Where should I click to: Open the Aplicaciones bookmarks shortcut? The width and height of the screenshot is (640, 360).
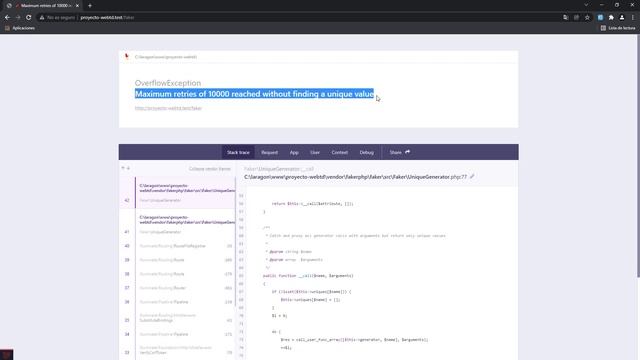[x=20, y=28]
